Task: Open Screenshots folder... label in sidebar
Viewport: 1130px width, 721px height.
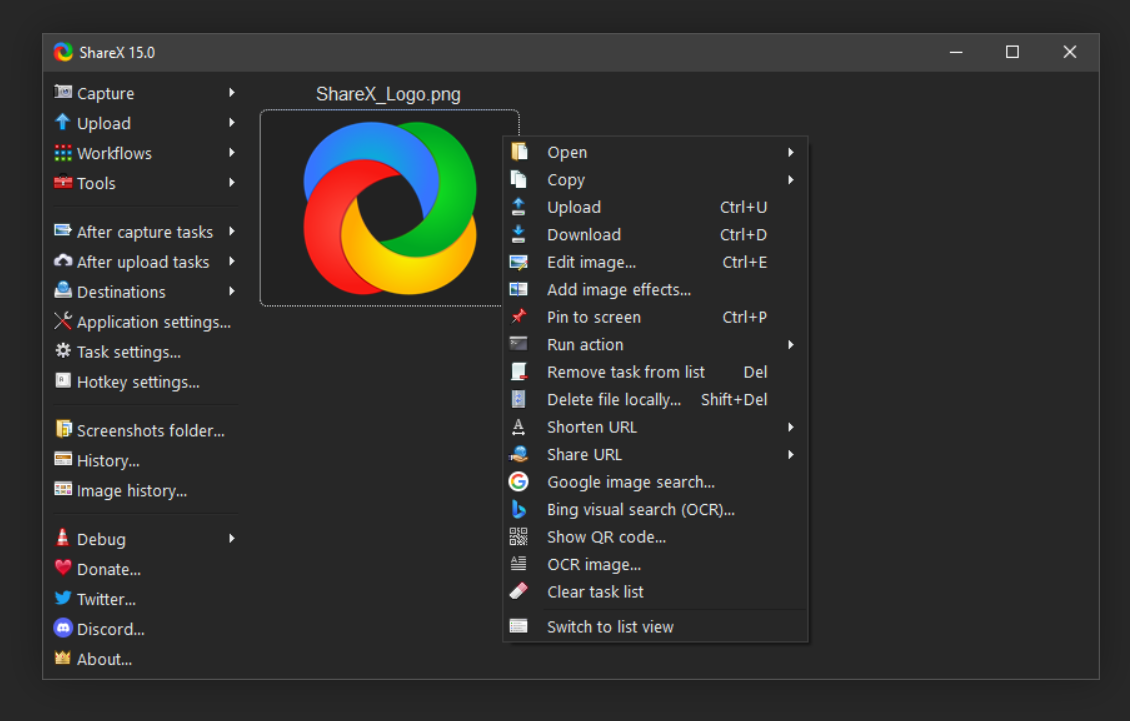Action: 151,430
